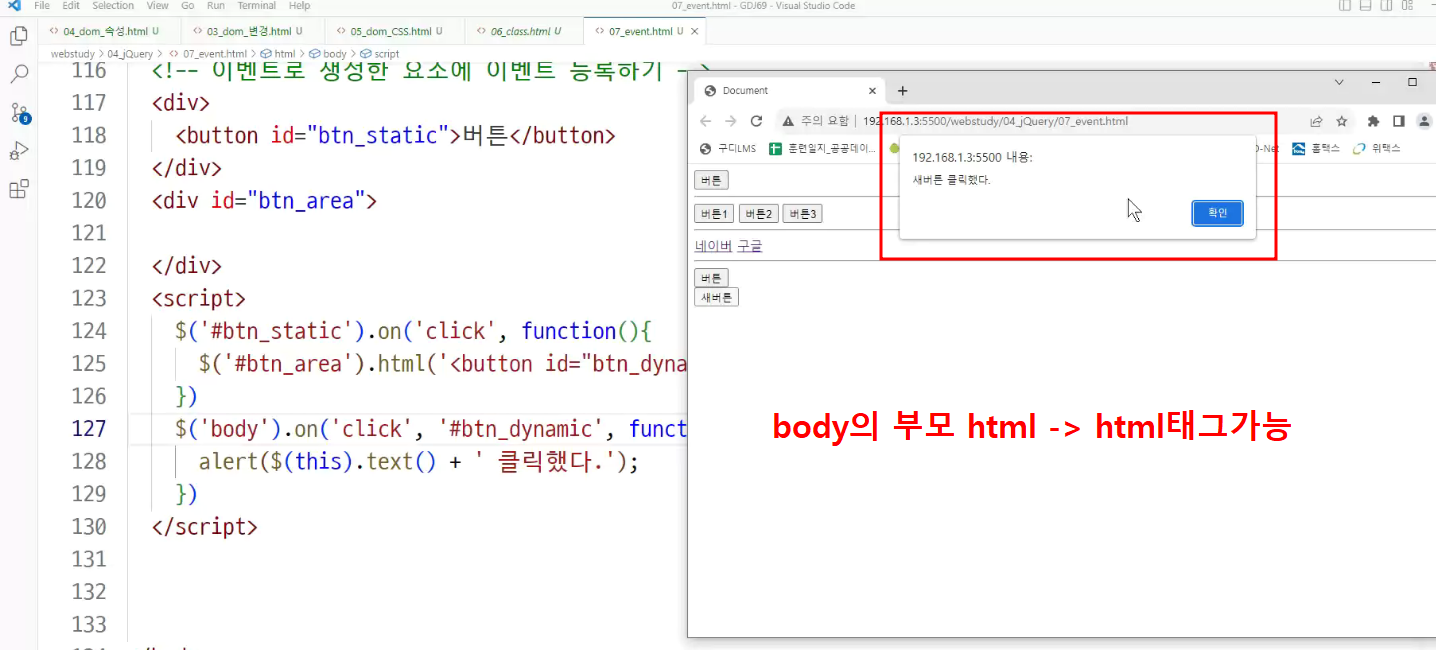Open the 홈택스 bookmark
Viewport: 1436px width, 650px height.
tap(1316, 148)
